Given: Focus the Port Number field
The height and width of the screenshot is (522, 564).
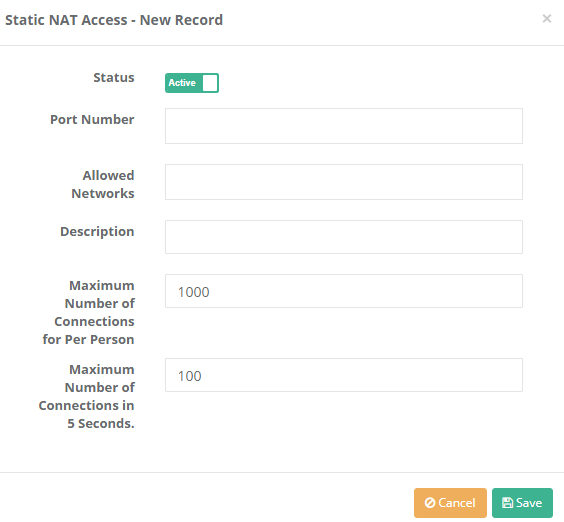Looking at the screenshot, I should 344,126.
